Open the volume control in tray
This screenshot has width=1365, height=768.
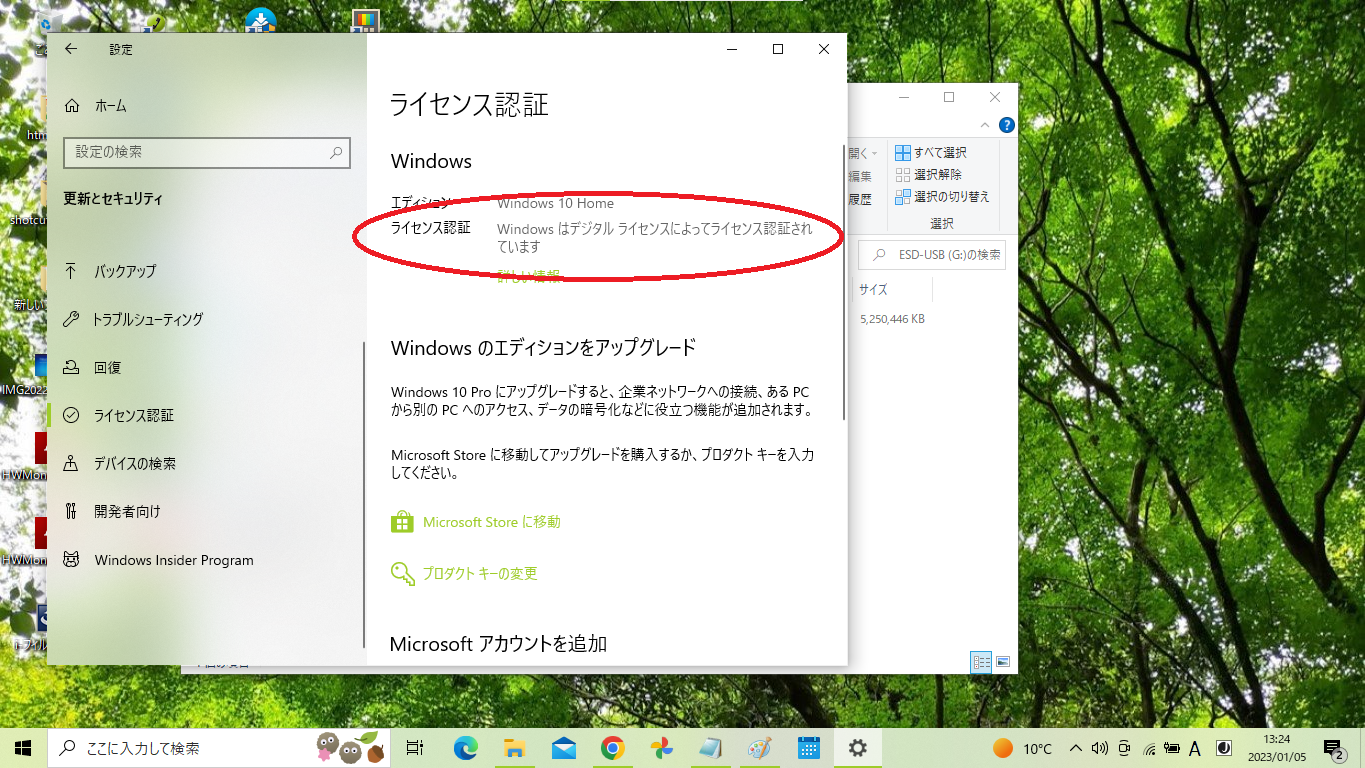[x=1100, y=748]
